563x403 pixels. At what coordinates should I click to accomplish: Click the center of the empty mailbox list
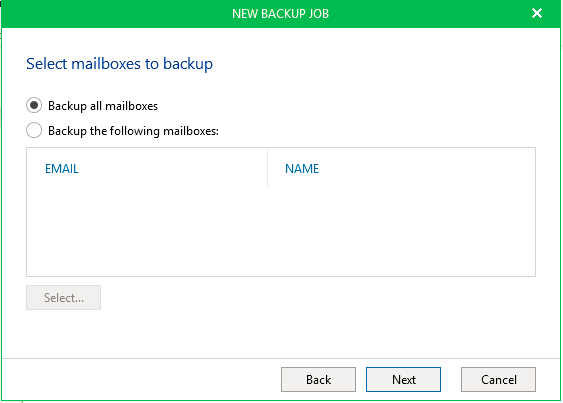pyautogui.click(x=281, y=212)
